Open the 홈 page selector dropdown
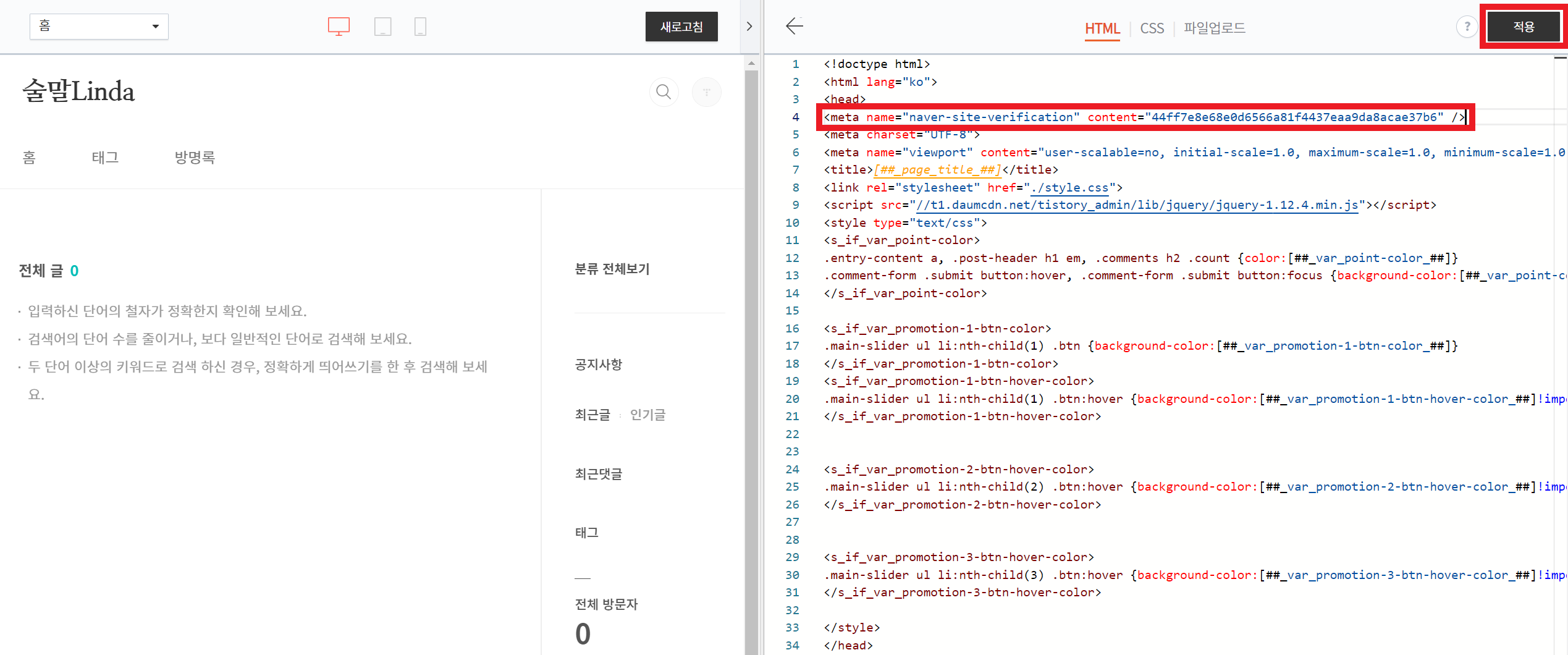1568x655 pixels. coord(99,27)
